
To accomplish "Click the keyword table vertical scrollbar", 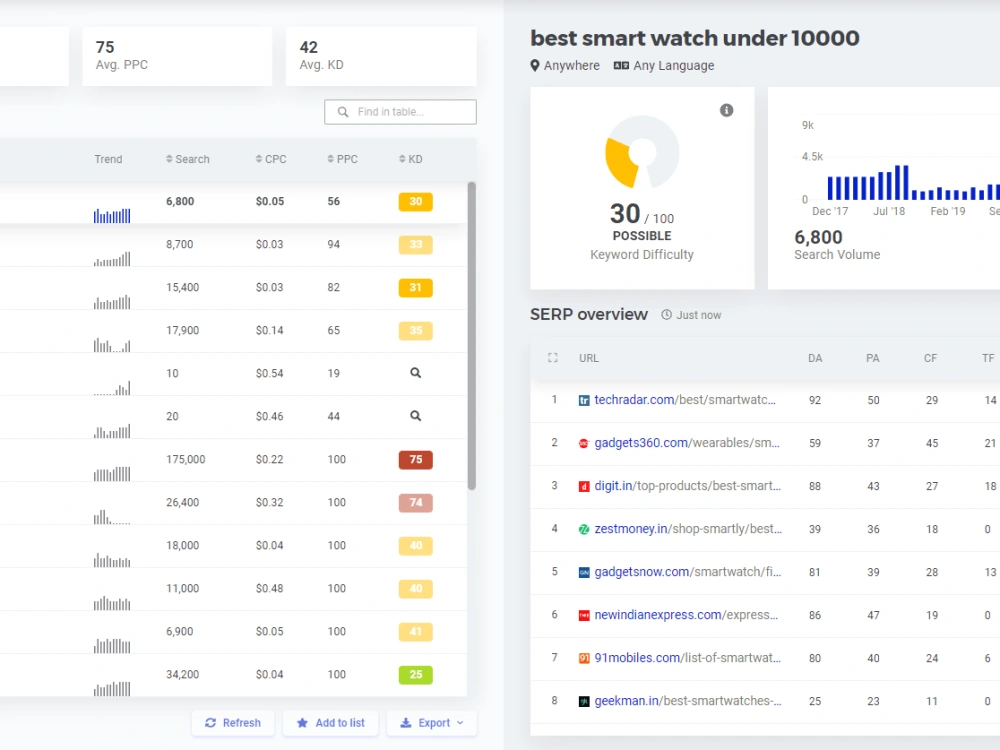I will click(472, 336).
